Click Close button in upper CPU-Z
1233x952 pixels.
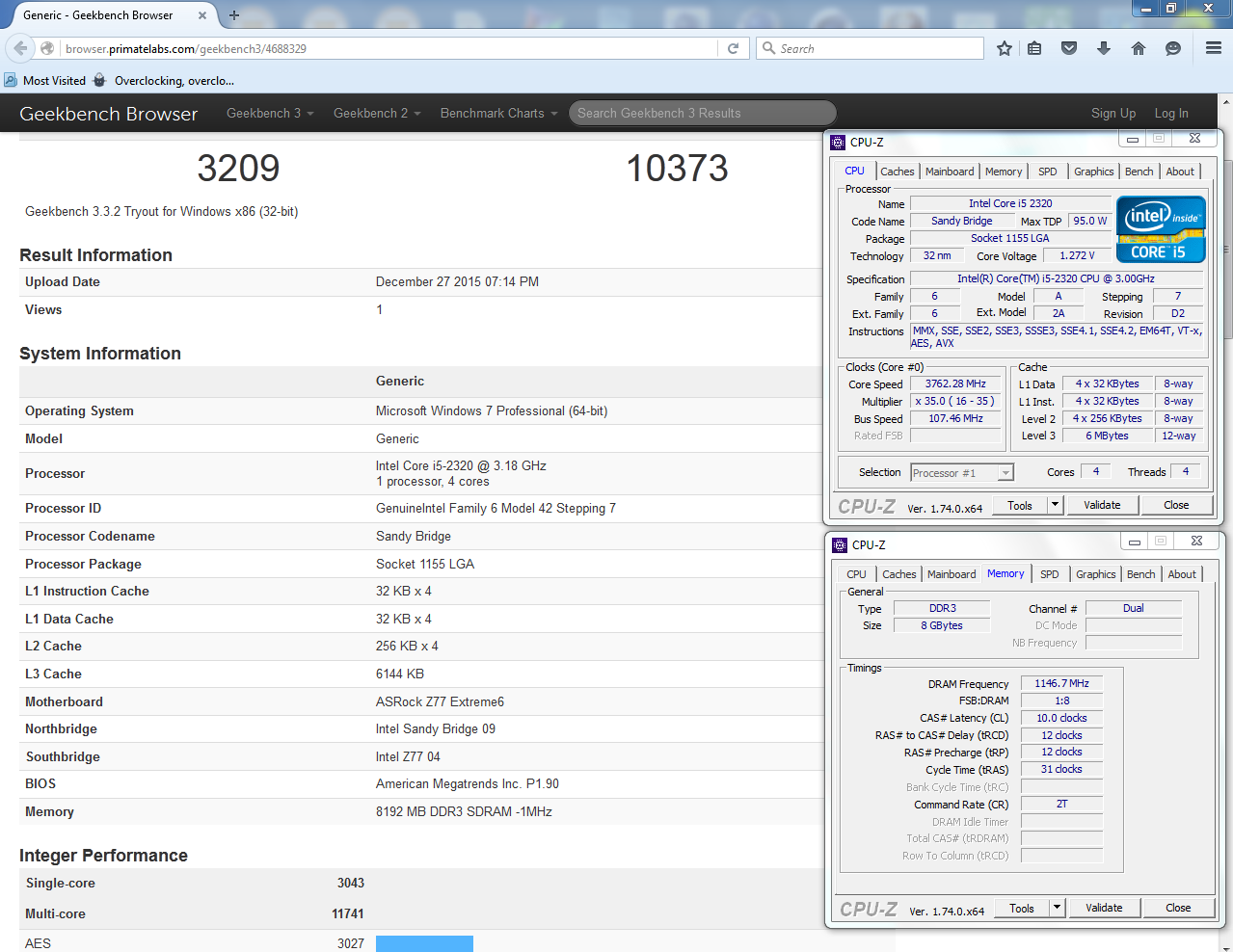[x=1176, y=505]
